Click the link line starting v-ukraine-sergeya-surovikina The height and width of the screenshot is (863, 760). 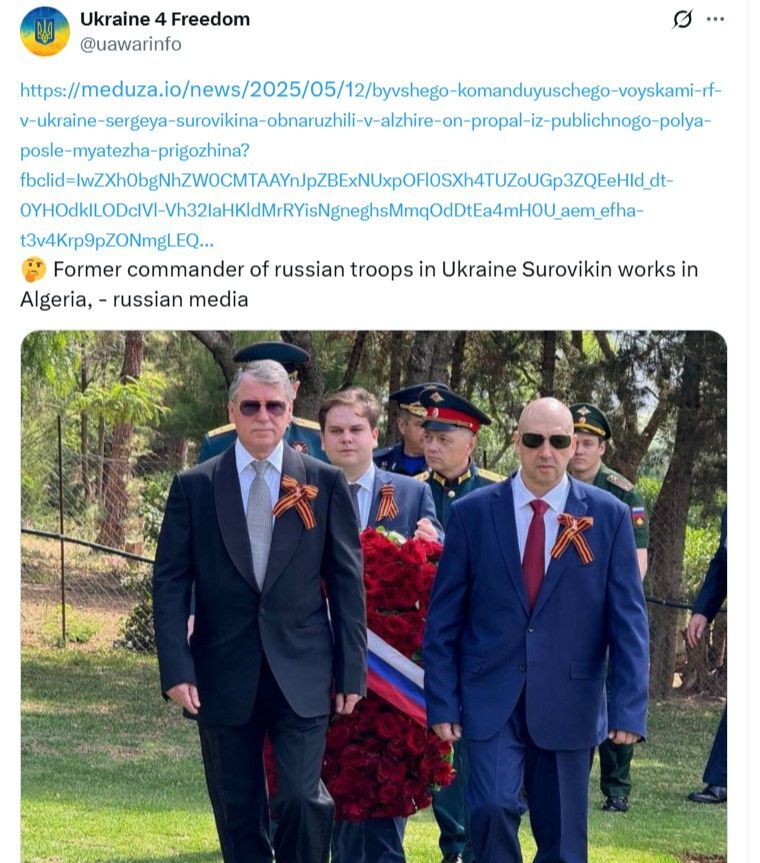click(x=366, y=120)
